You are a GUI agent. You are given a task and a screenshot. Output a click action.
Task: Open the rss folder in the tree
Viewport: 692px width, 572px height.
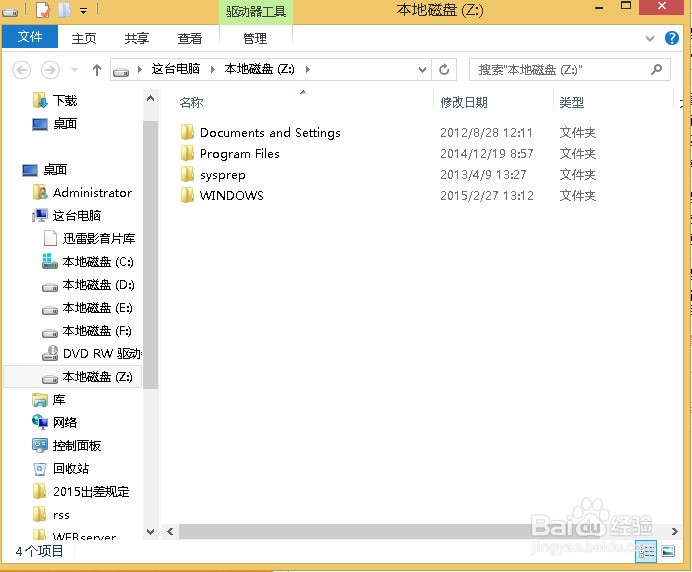61,515
